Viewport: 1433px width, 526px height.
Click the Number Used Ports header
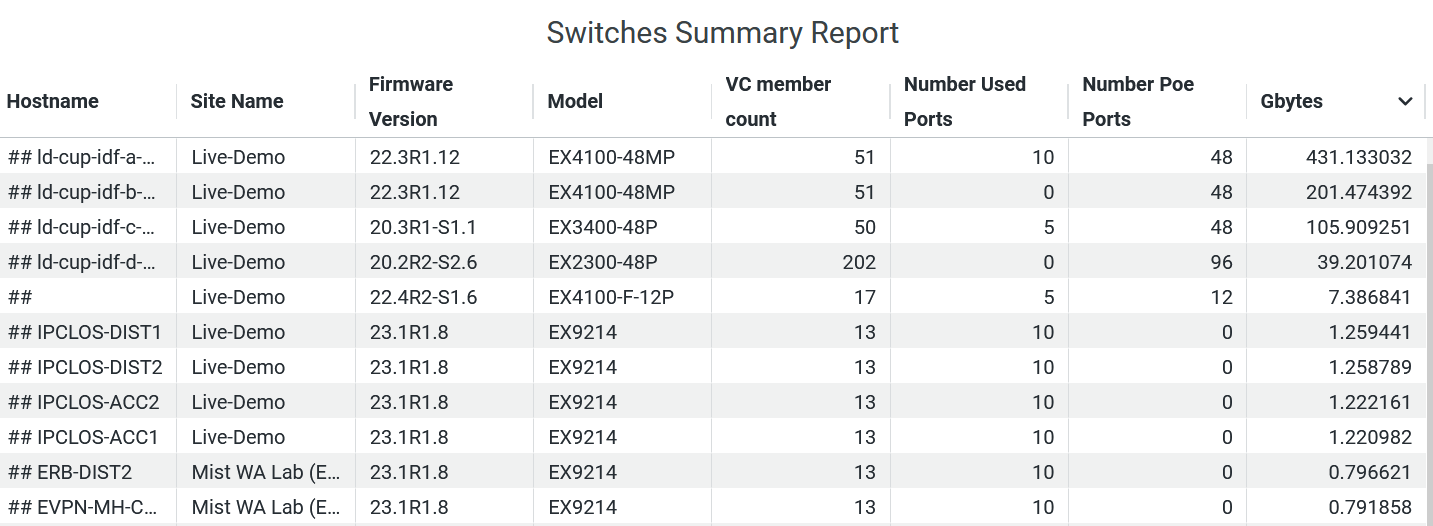[x=965, y=102]
